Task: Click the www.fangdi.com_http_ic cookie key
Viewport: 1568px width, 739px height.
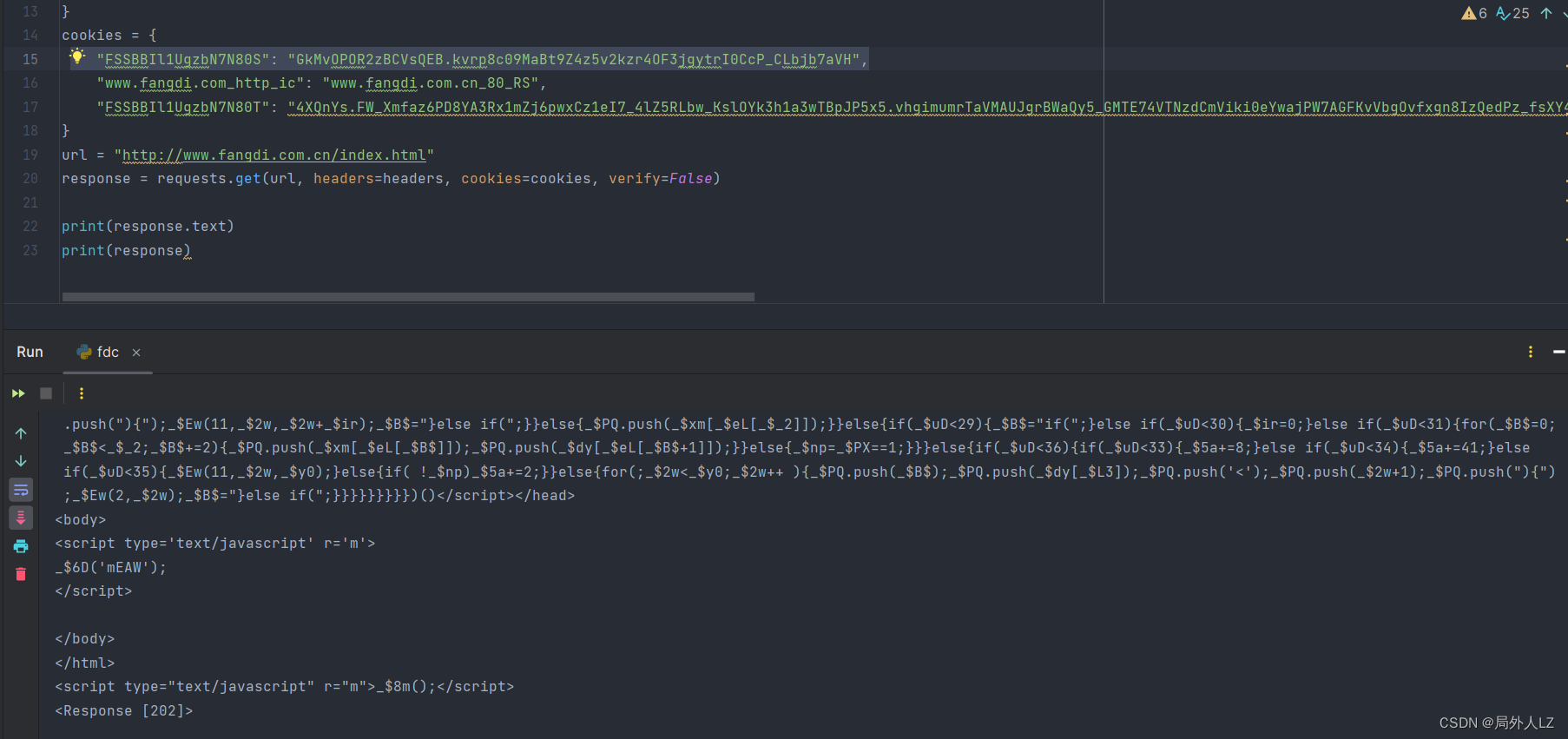Action: point(201,82)
